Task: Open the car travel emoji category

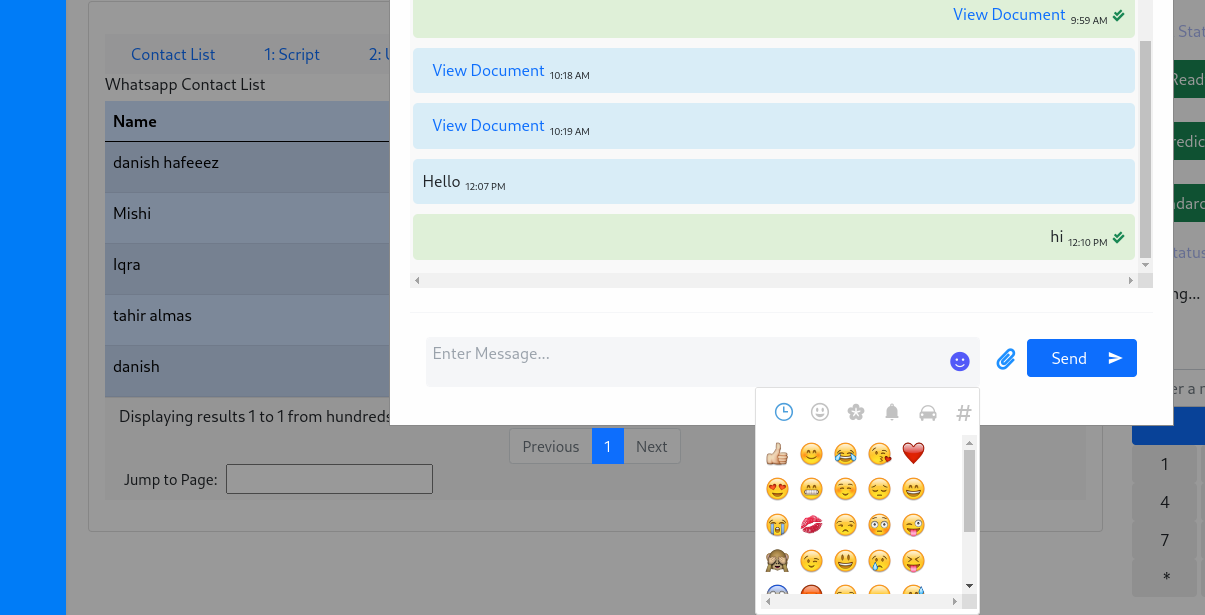Action: coord(927,412)
